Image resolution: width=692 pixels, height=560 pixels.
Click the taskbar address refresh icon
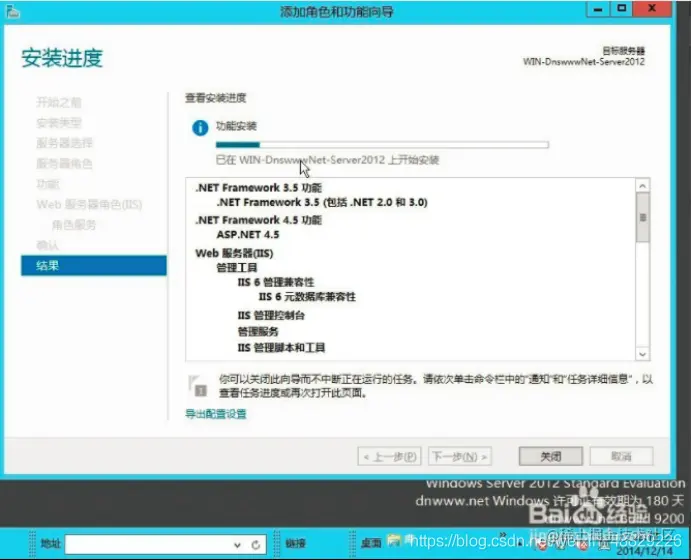(256, 545)
